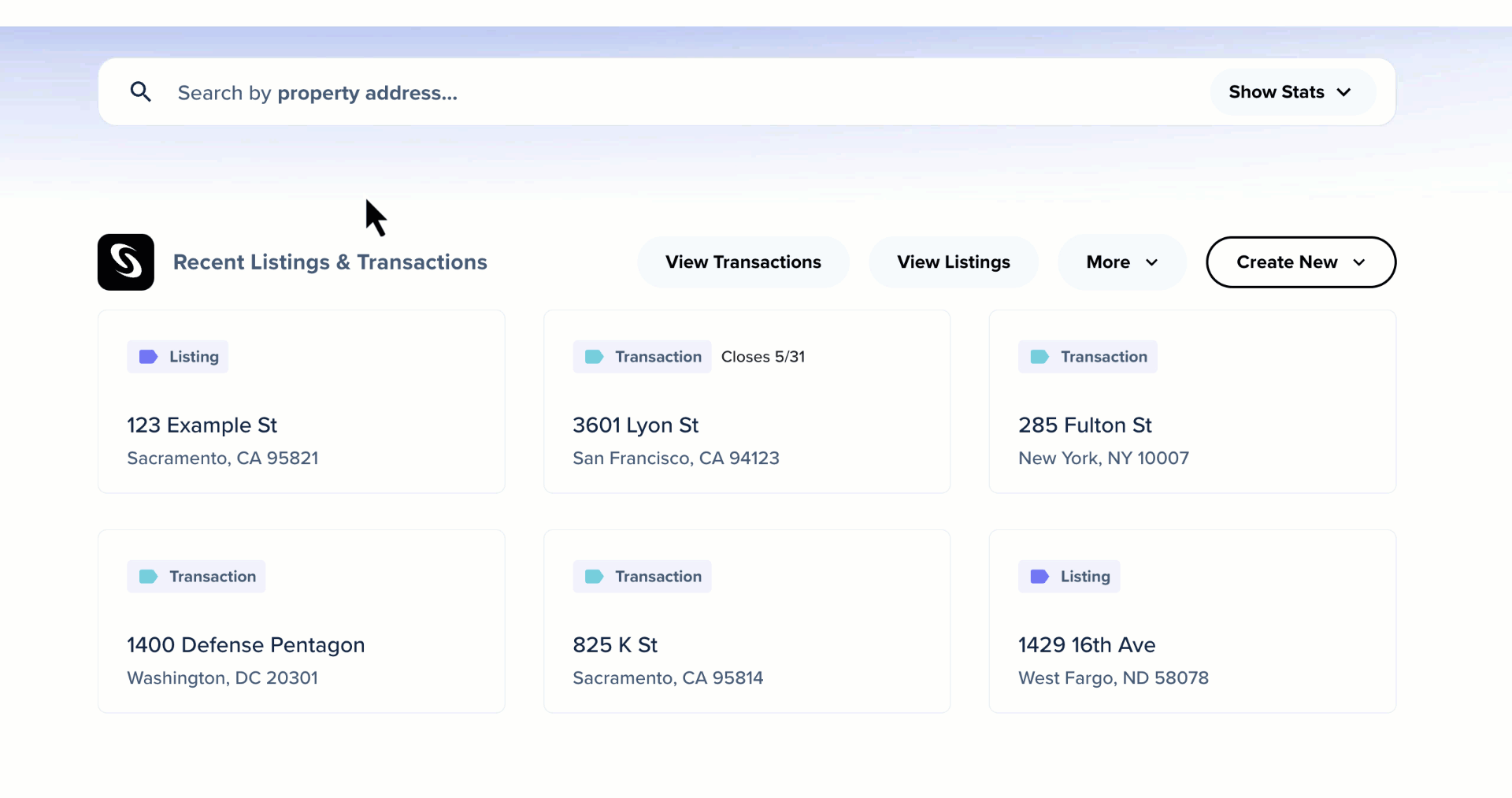
Task: Click the Listing tag icon on 1429 16th Ave
Action: 1039,577
